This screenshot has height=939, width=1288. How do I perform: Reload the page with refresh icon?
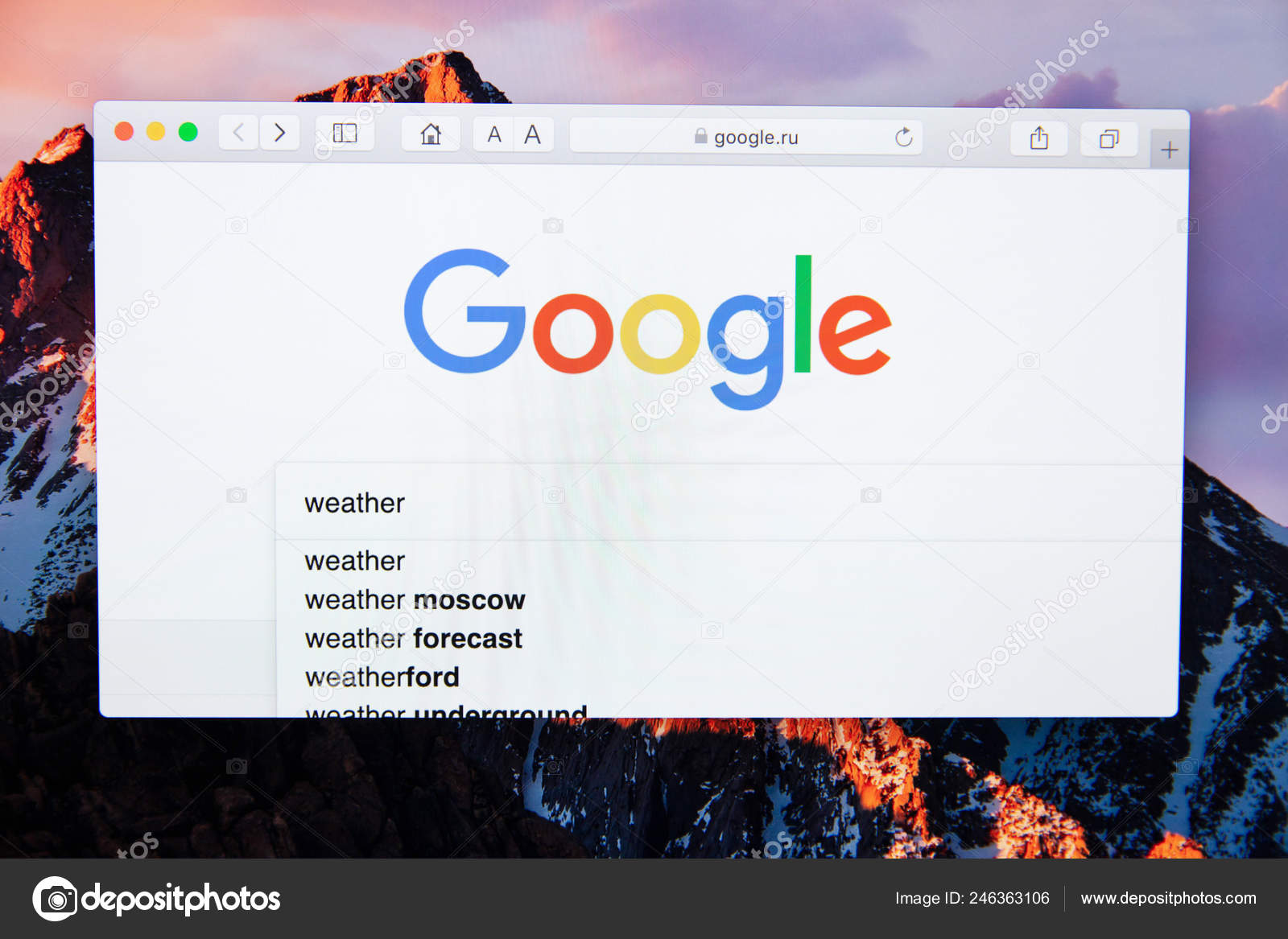904,138
